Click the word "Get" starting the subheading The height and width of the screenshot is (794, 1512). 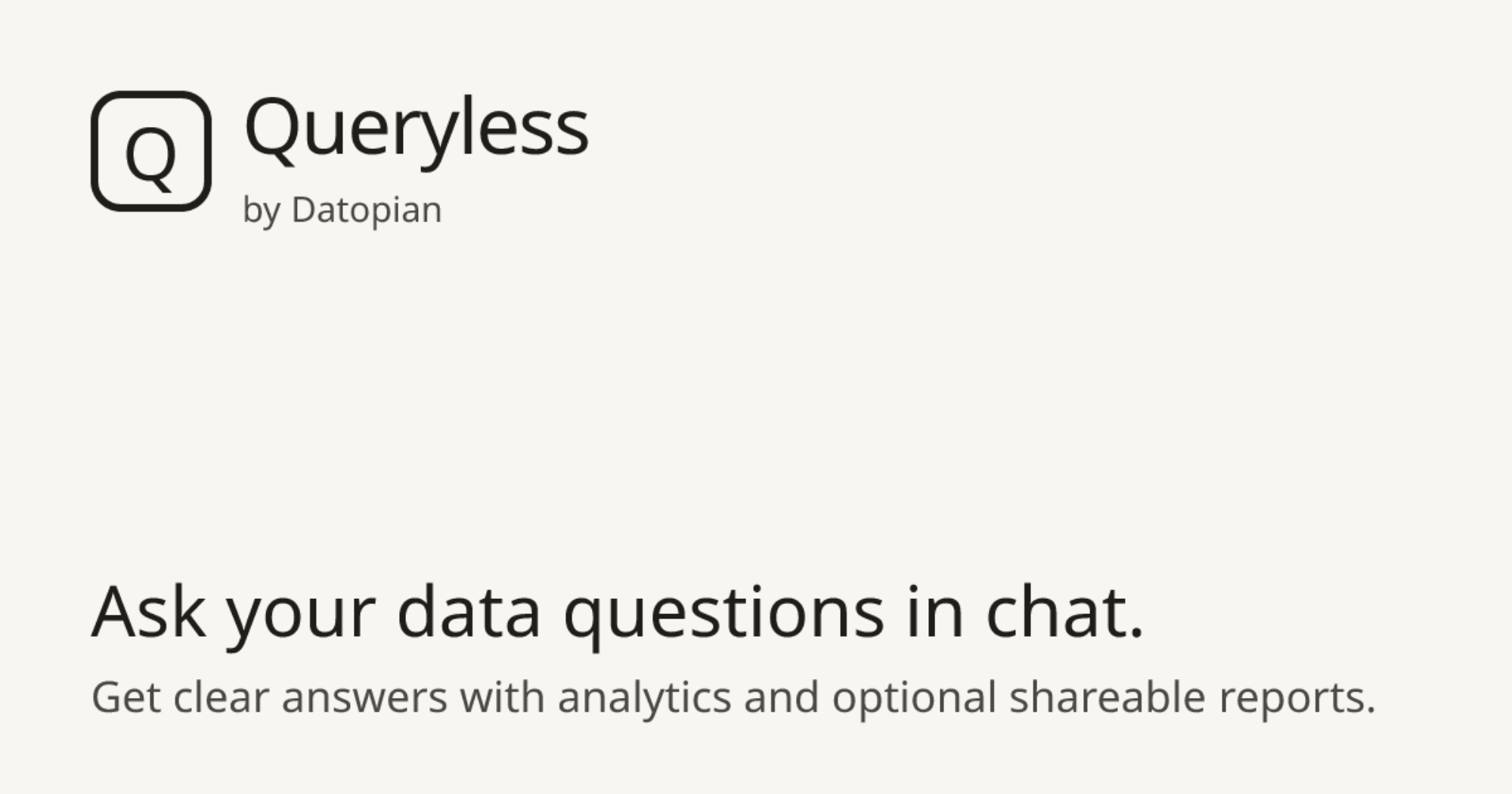click(125, 696)
